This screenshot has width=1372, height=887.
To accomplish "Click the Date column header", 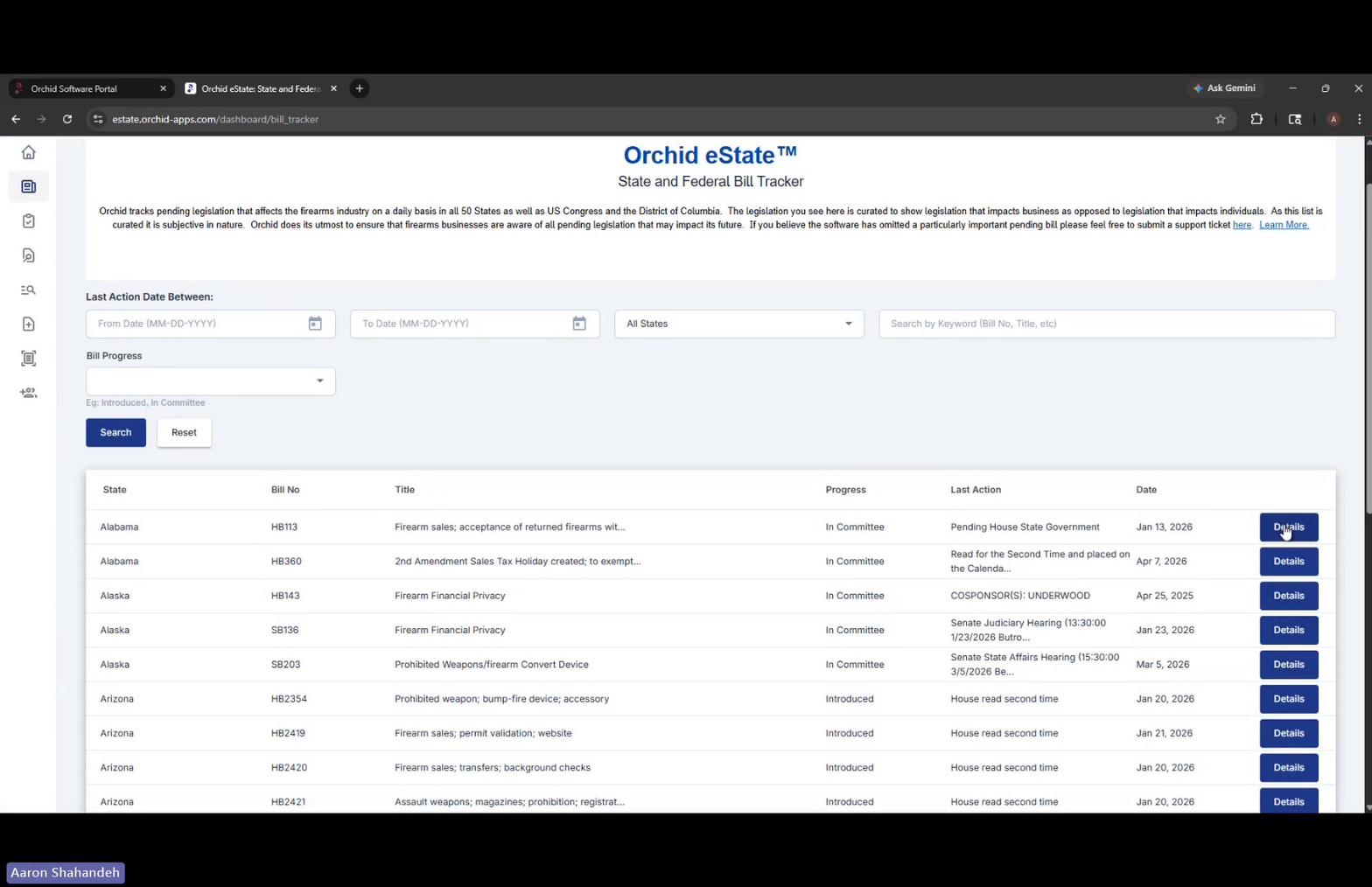I will coord(1146,490).
